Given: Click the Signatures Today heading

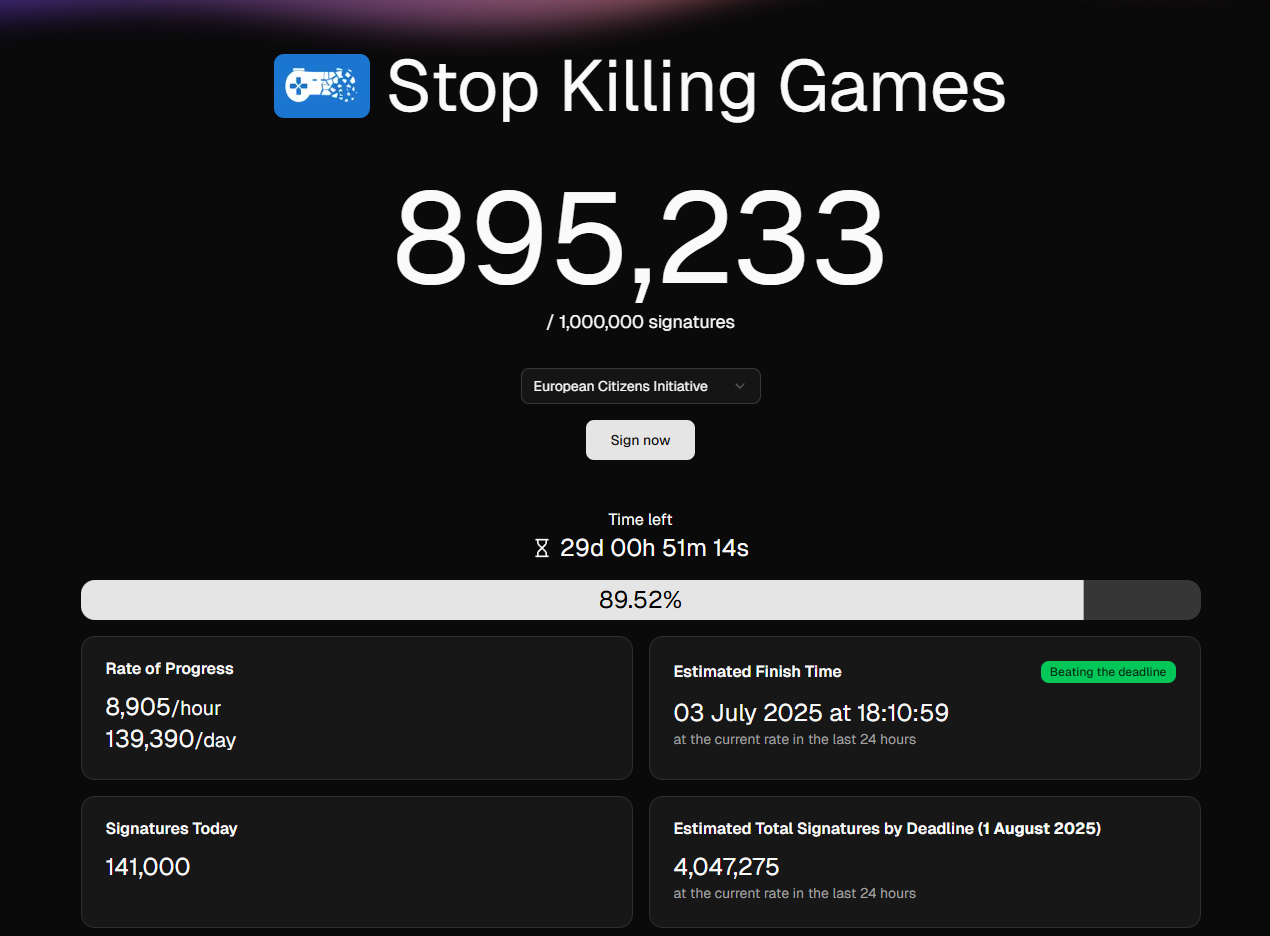Looking at the screenshot, I should click(171, 828).
